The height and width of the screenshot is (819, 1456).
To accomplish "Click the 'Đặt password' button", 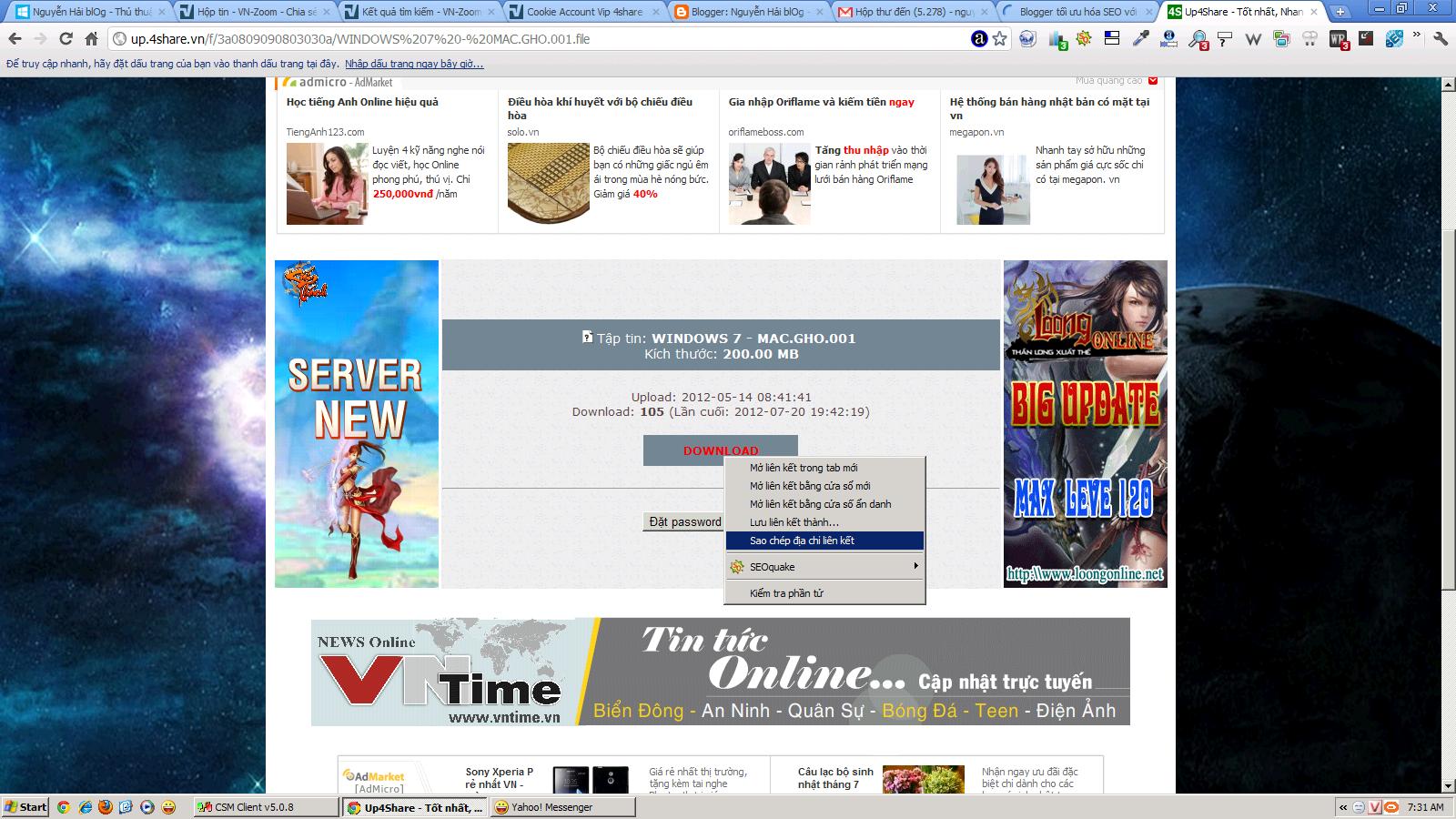I will [684, 521].
